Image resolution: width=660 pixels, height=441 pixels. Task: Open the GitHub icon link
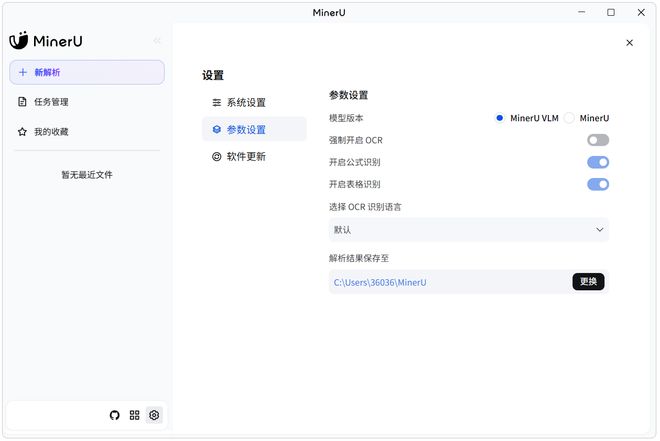coord(114,415)
